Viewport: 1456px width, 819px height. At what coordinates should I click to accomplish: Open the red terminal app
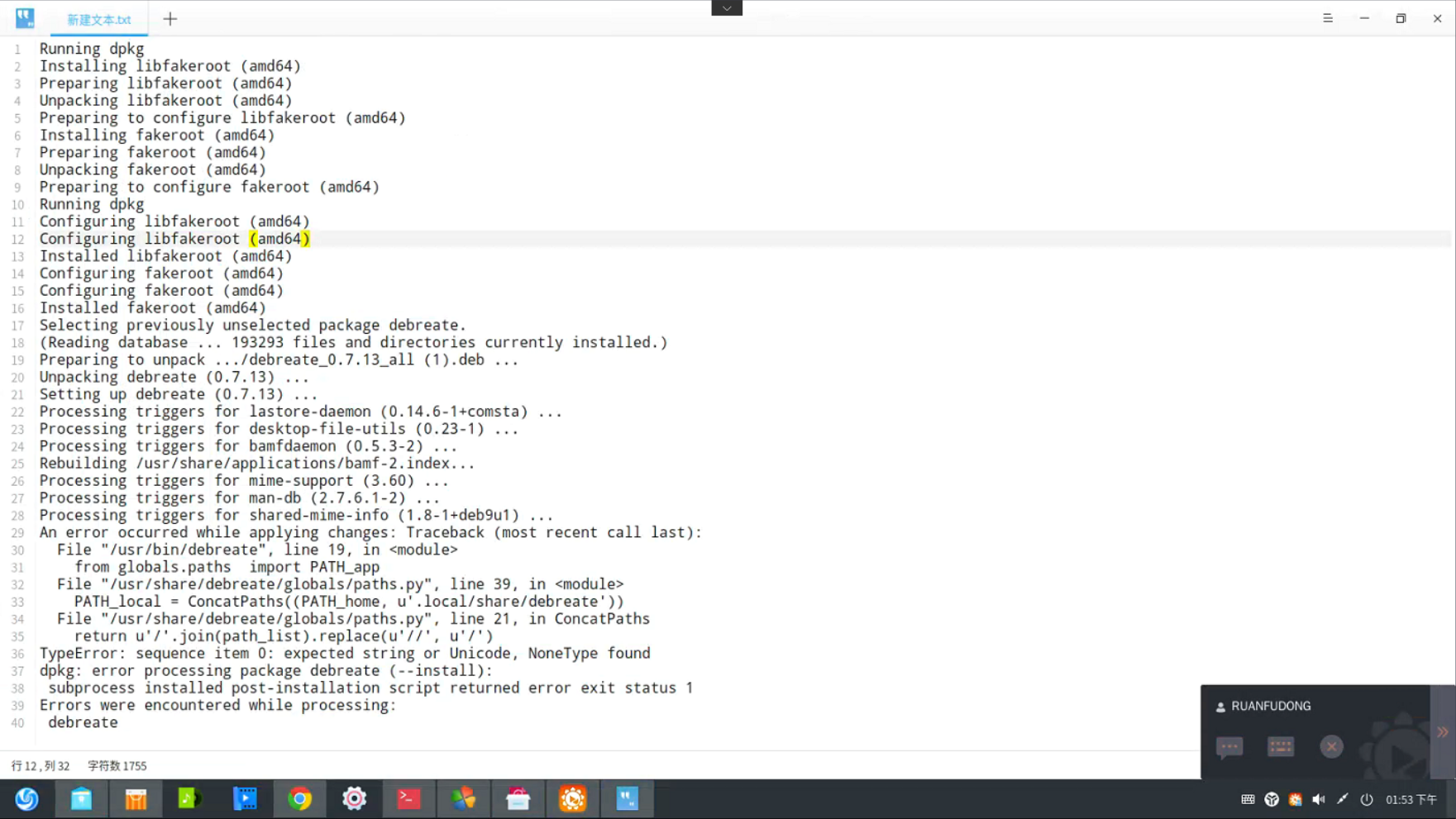tap(408, 799)
